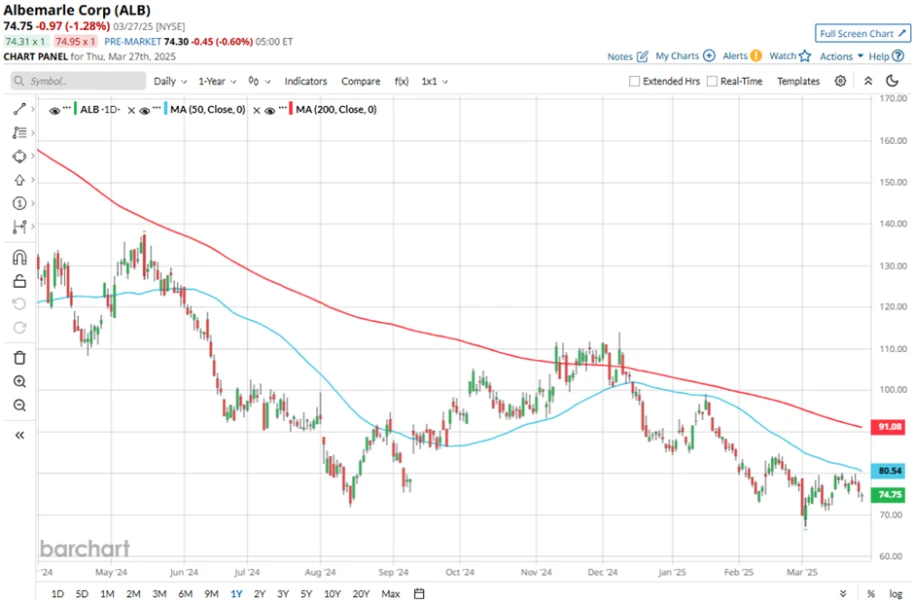
Task: Click the 80.54 blue price label
Action: coord(888,471)
